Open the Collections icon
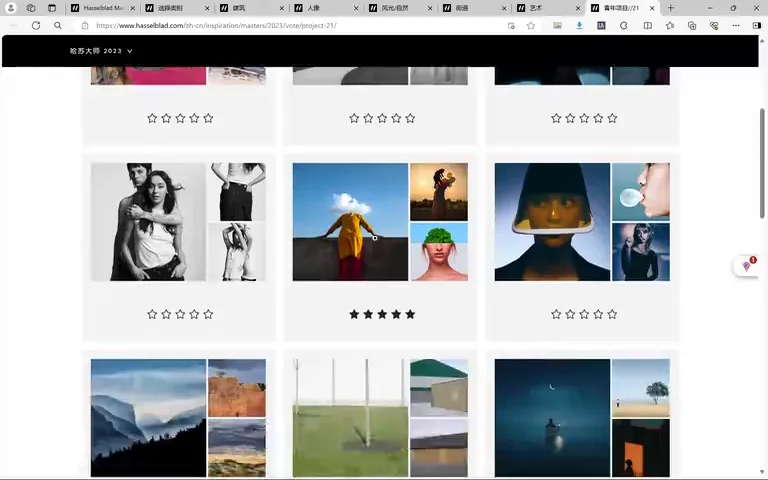768x480 pixels. point(692,25)
